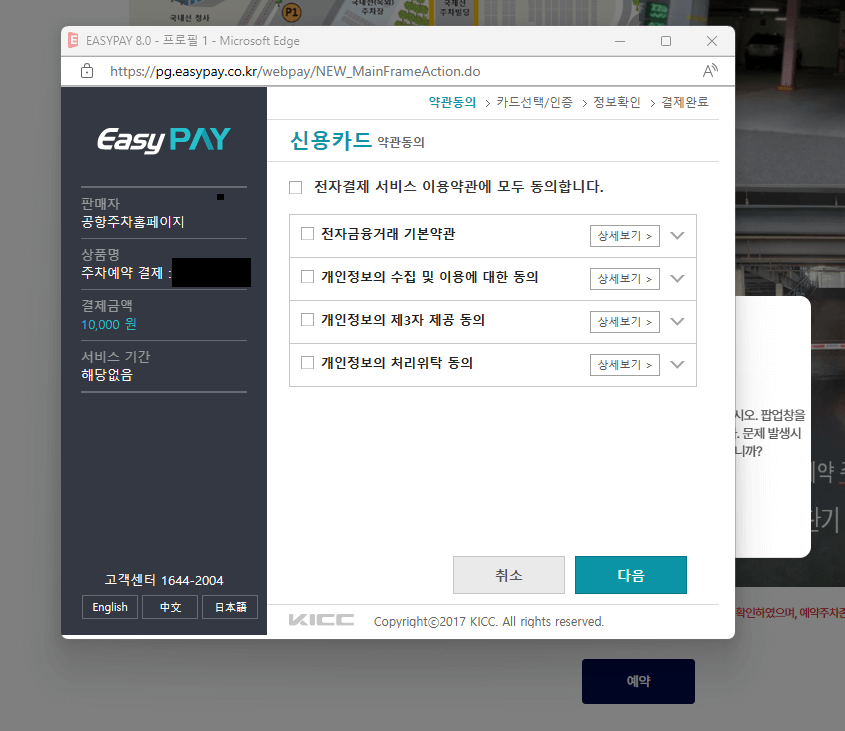Click the 해당없음 service period text
This screenshot has height=731, width=845.
[x=107, y=375]
